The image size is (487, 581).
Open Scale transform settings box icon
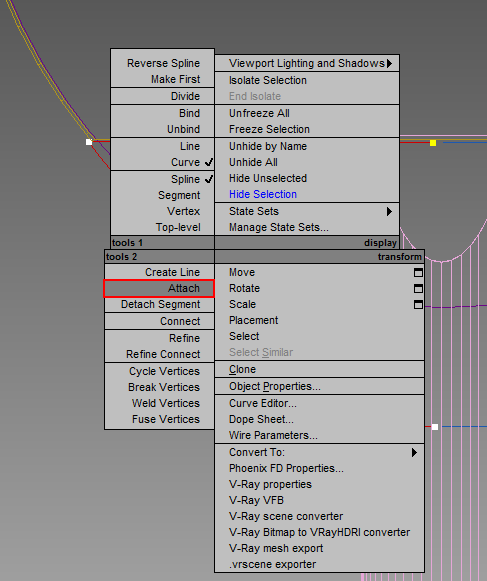418,305
